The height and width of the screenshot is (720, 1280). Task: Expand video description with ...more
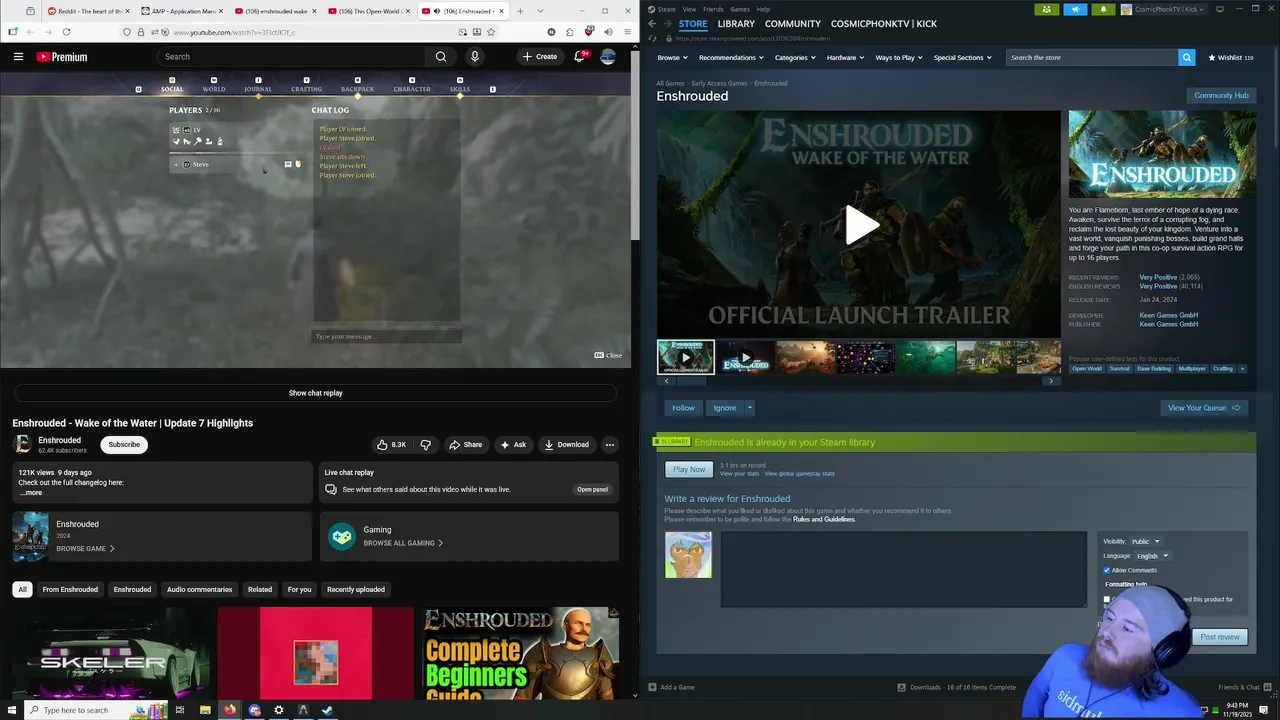(32, 493)
